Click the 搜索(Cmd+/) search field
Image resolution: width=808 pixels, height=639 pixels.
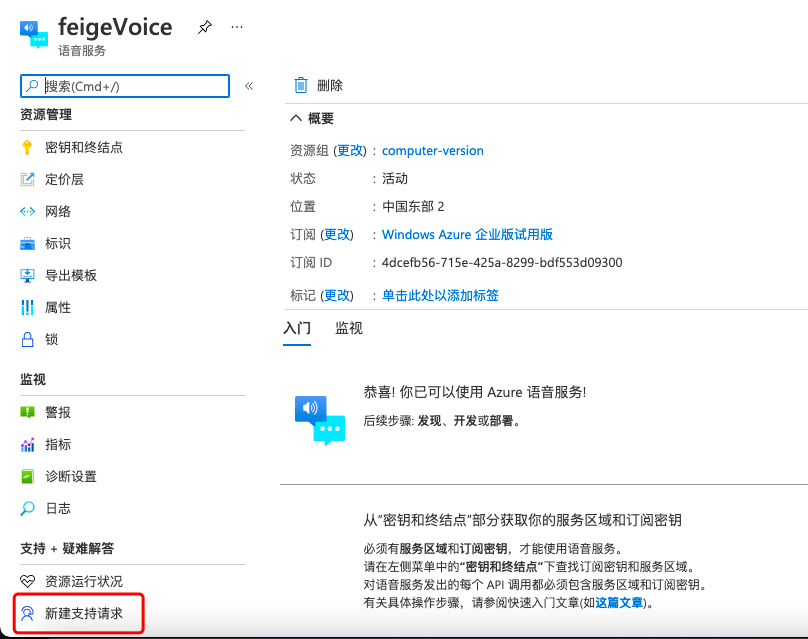tap(125, 86)
